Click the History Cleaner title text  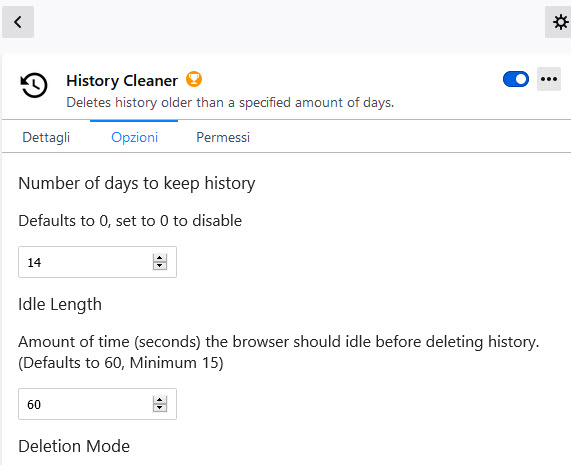[x=122, y=80]
